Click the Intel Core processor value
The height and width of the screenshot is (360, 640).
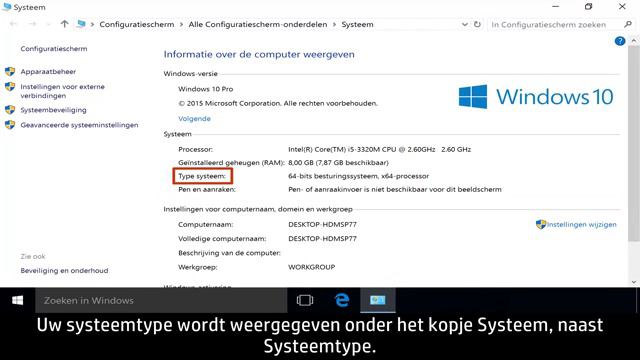379,149
